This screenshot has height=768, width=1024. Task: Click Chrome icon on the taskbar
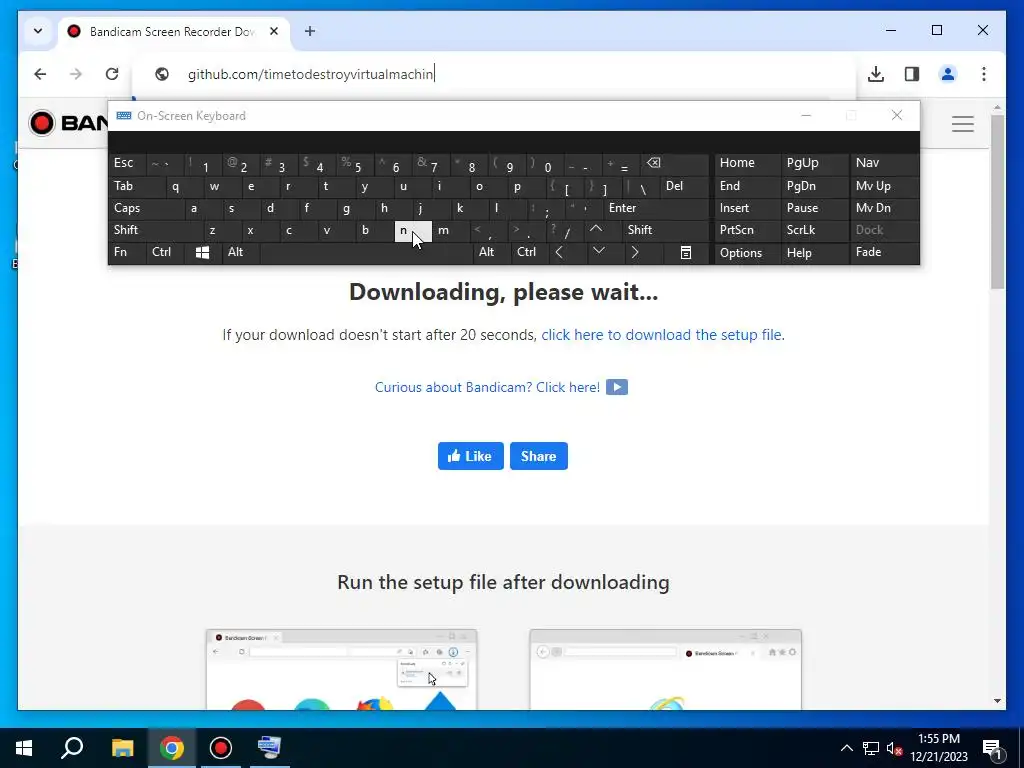point(172,748)
